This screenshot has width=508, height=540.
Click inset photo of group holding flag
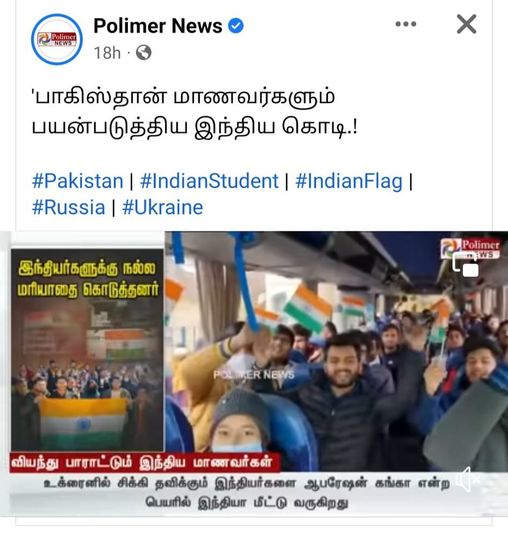(87, 350)
